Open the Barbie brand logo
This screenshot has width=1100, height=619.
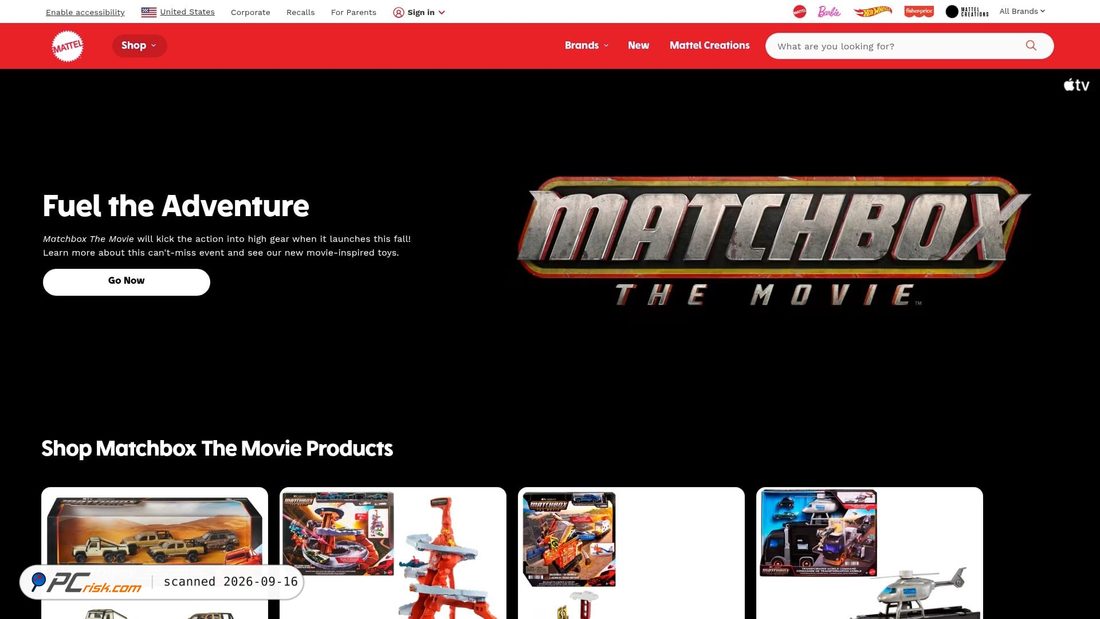coord(829,11)
